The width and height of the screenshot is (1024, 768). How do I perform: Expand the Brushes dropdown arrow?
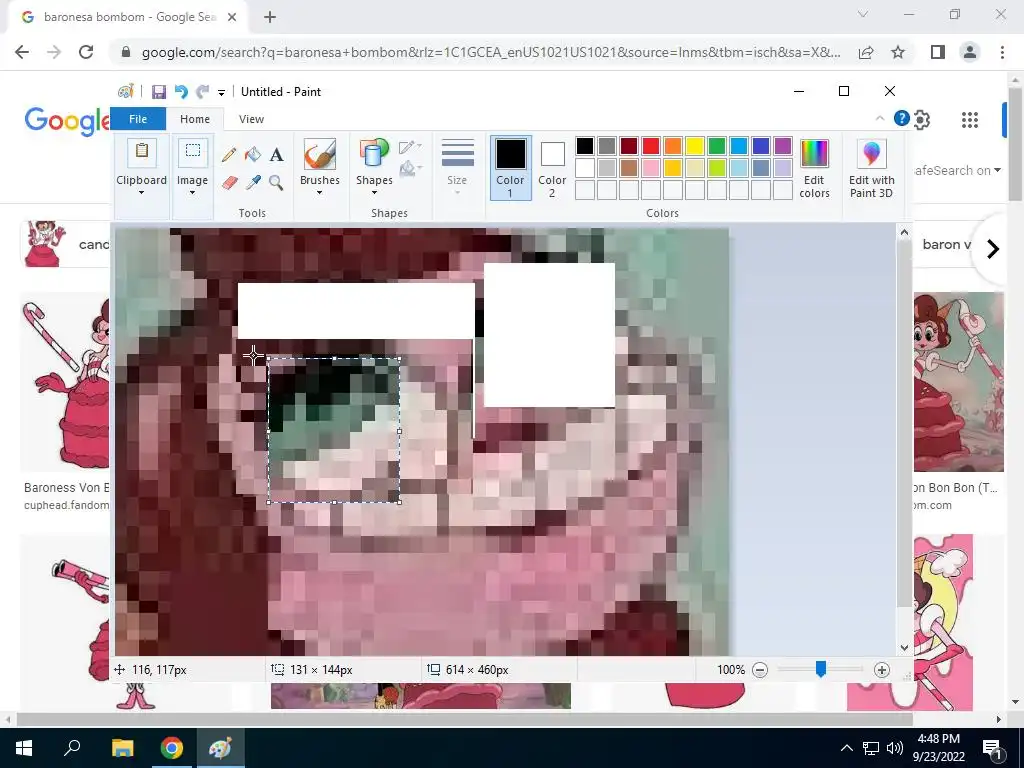pyautogui.click(x=319, y=193)
